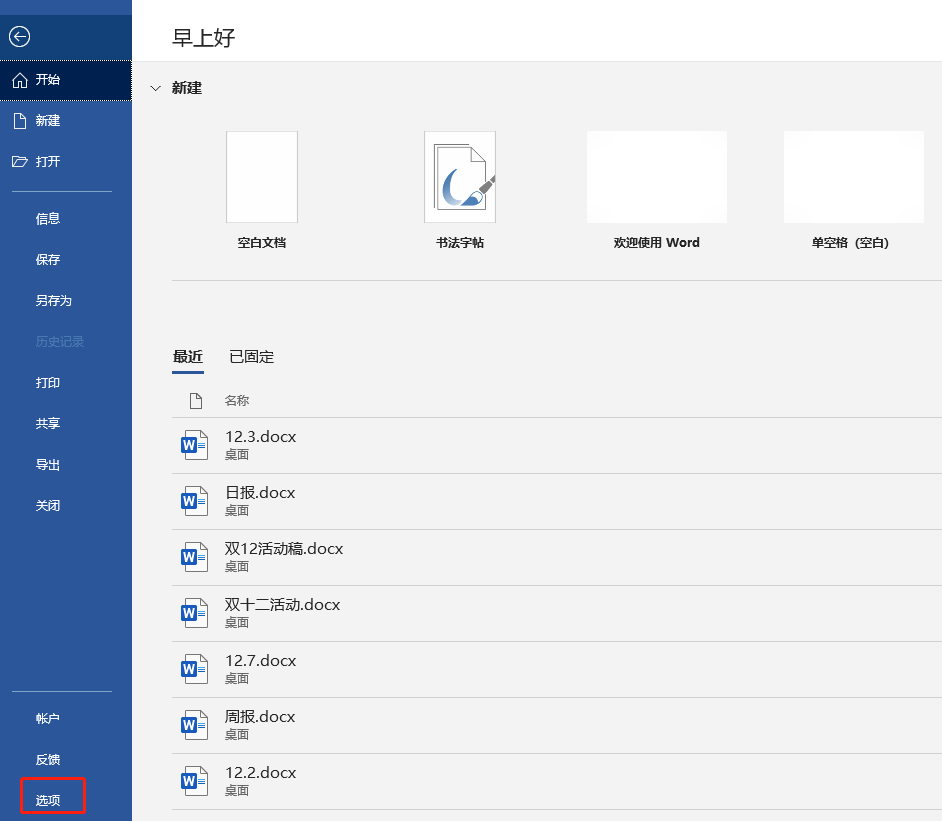This screenshot has width=942, height=821.
Task: Open the 欢迎使用 Word template
Action: click(x=657, y=177)
